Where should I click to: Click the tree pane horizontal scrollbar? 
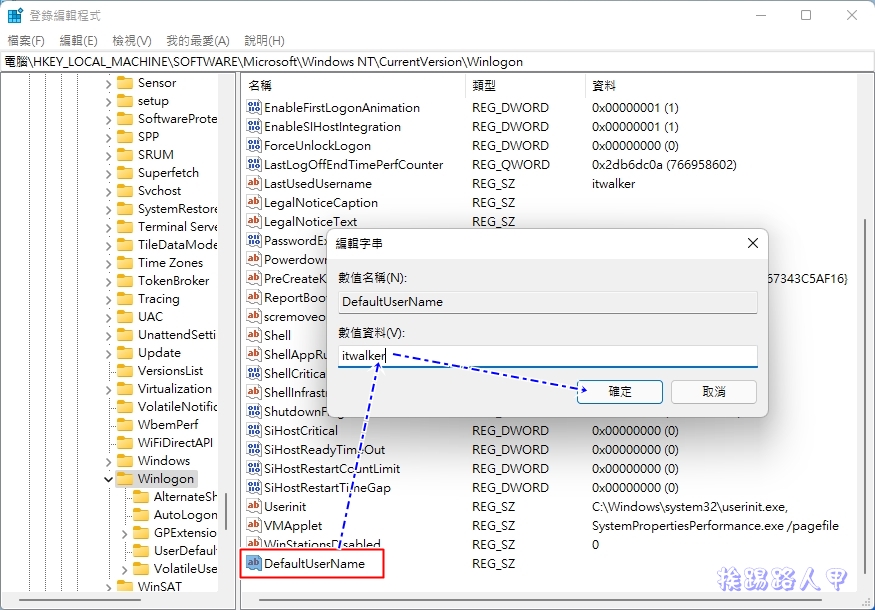[x=80, y=601]
